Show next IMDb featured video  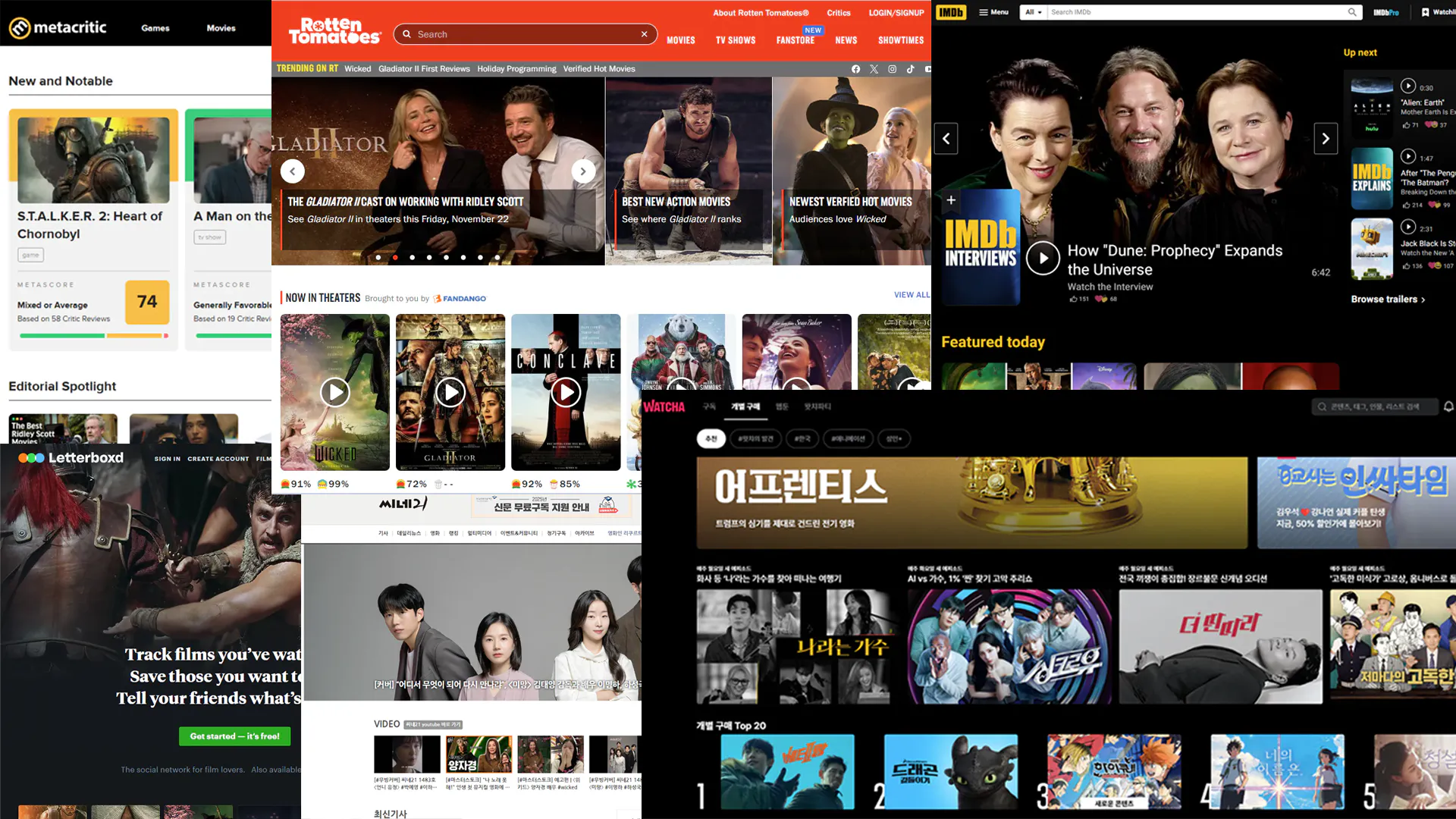point(1326,139)
